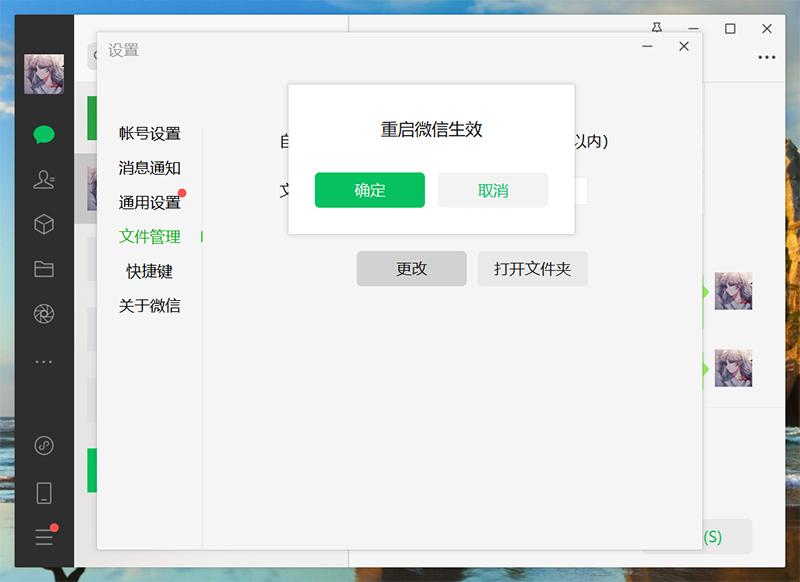Confirm restart with 确定 button
800x582 pixels.
tap(370, 190)
